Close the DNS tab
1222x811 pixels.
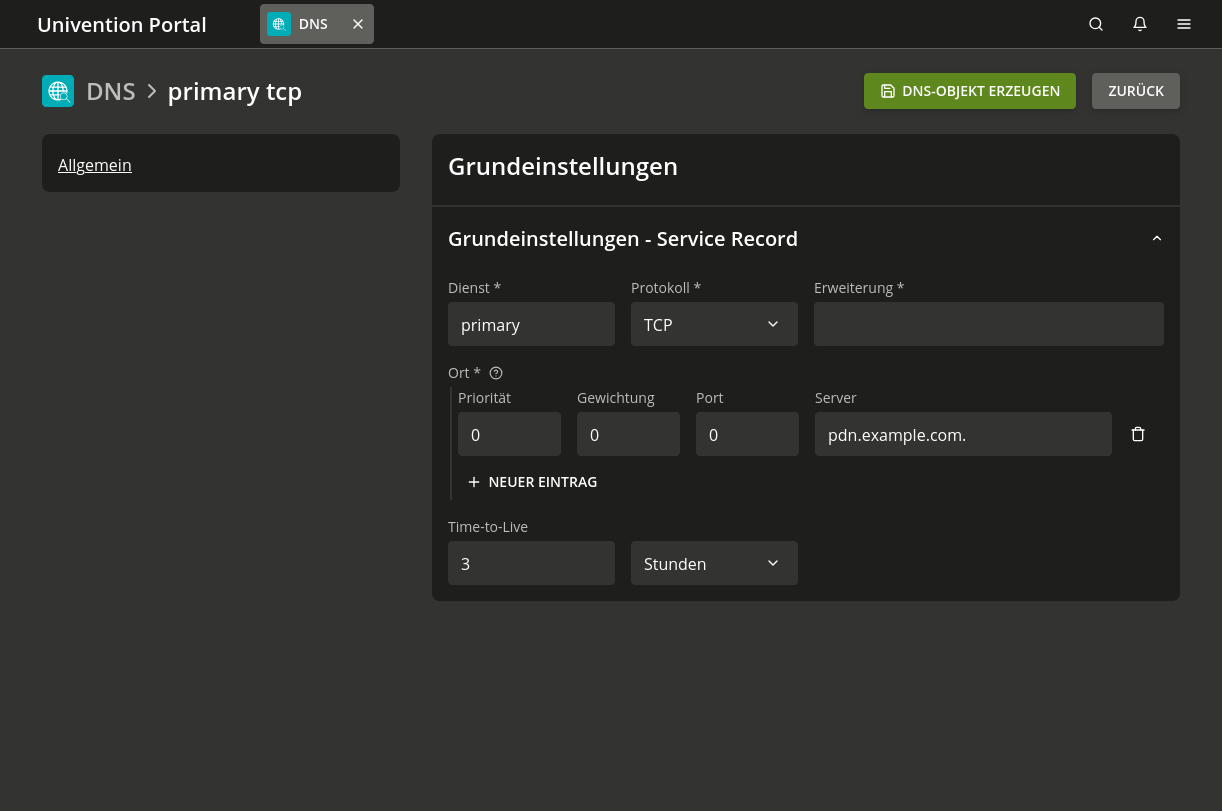coord(358,24)
